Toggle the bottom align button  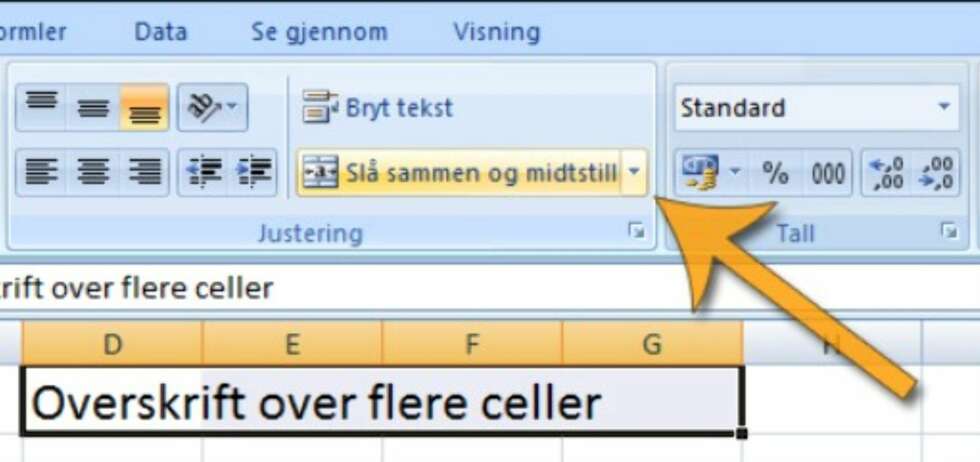[x=144, y=107]
